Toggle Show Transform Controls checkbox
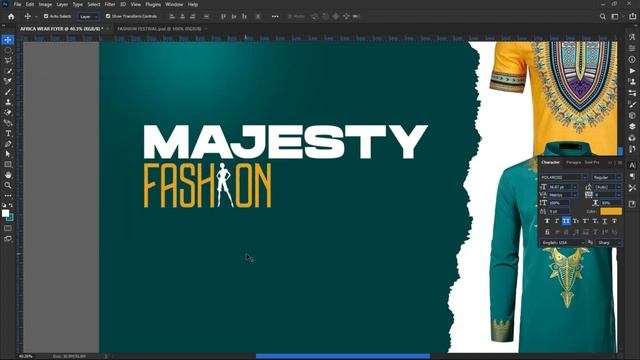Screen dimensions: 640x360 click(108, 16)
